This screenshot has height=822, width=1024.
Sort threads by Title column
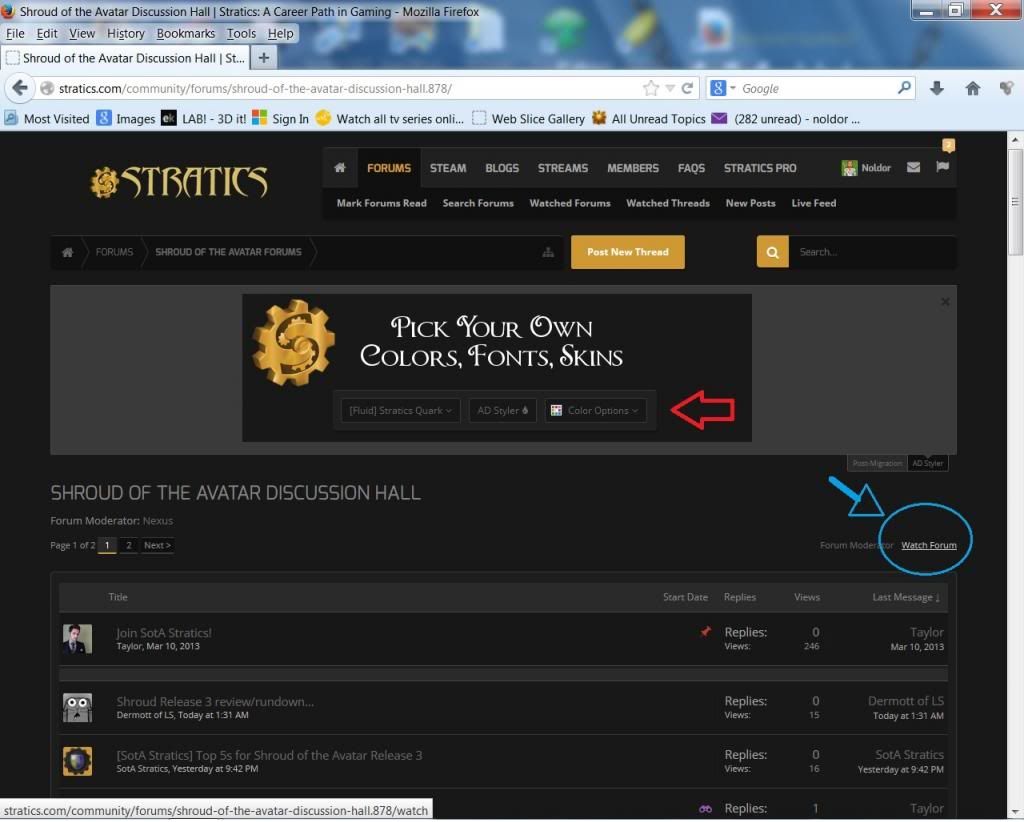118,597
